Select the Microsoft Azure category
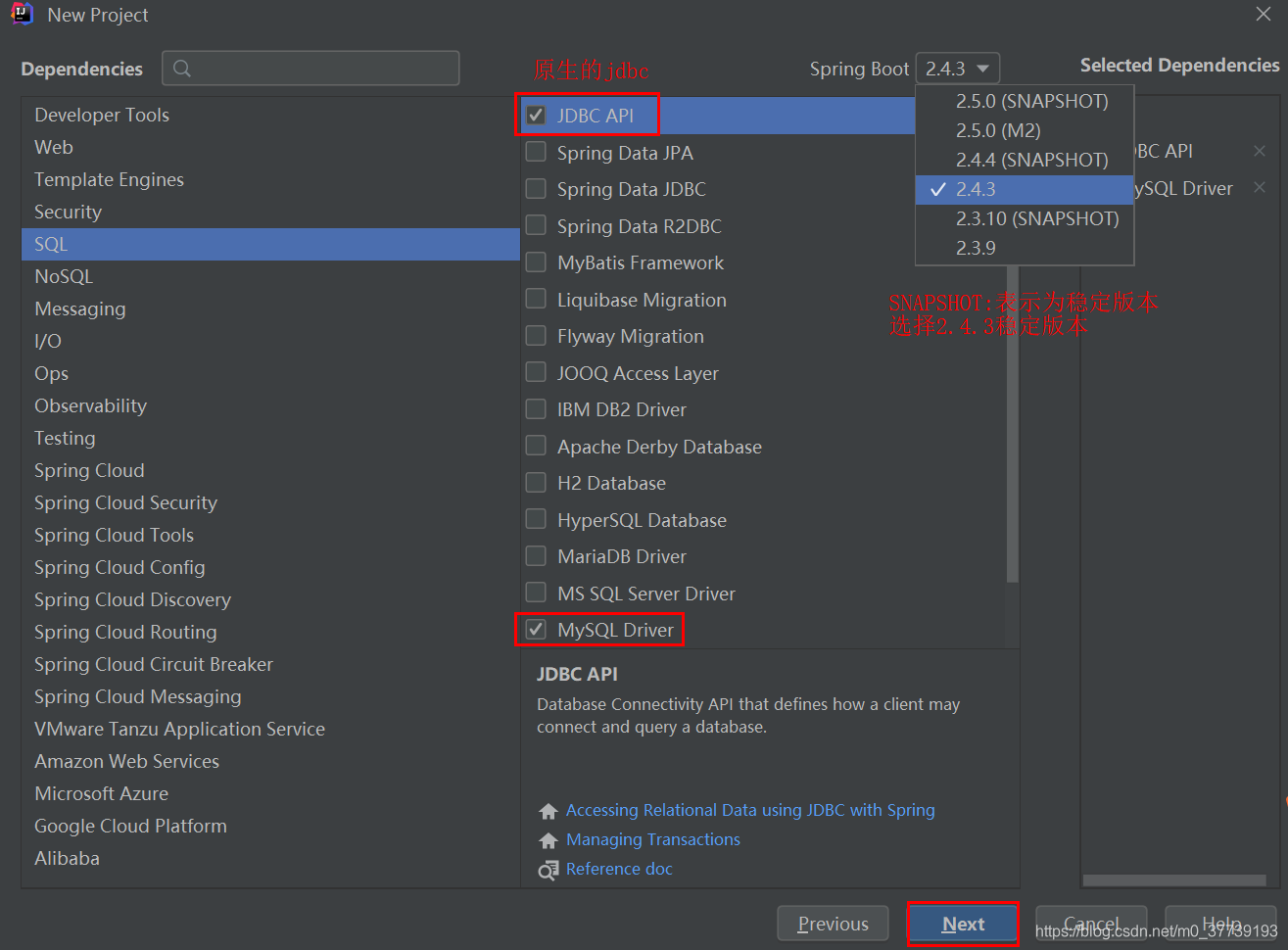Screen dimensions: 1288x950 pyautogui.click(x=270, y=793)
